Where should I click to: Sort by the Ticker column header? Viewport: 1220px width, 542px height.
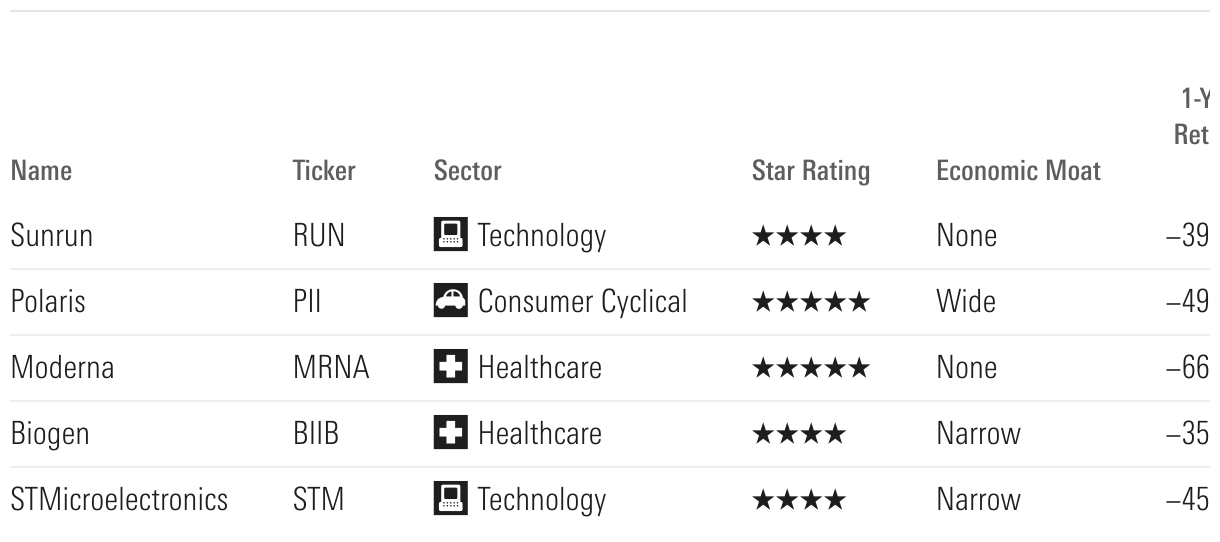tap(324, 171)
